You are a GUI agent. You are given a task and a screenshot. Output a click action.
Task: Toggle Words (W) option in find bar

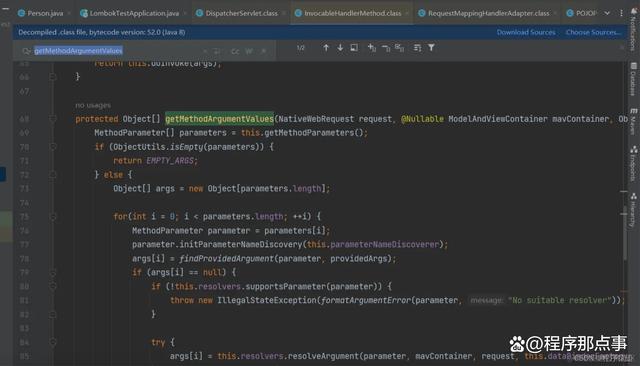tap(249, 51)
